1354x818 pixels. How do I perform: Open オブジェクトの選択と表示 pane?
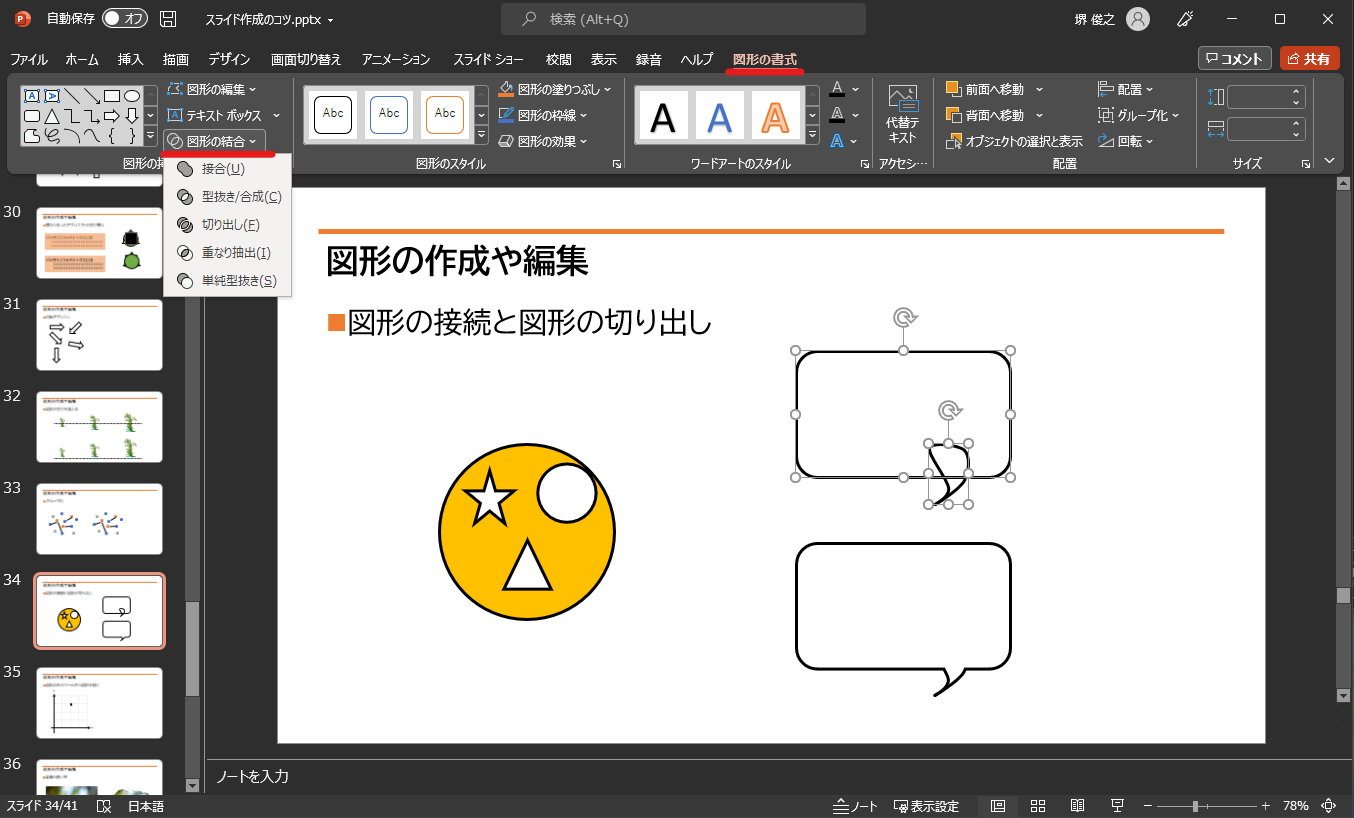pos(1014,141)
